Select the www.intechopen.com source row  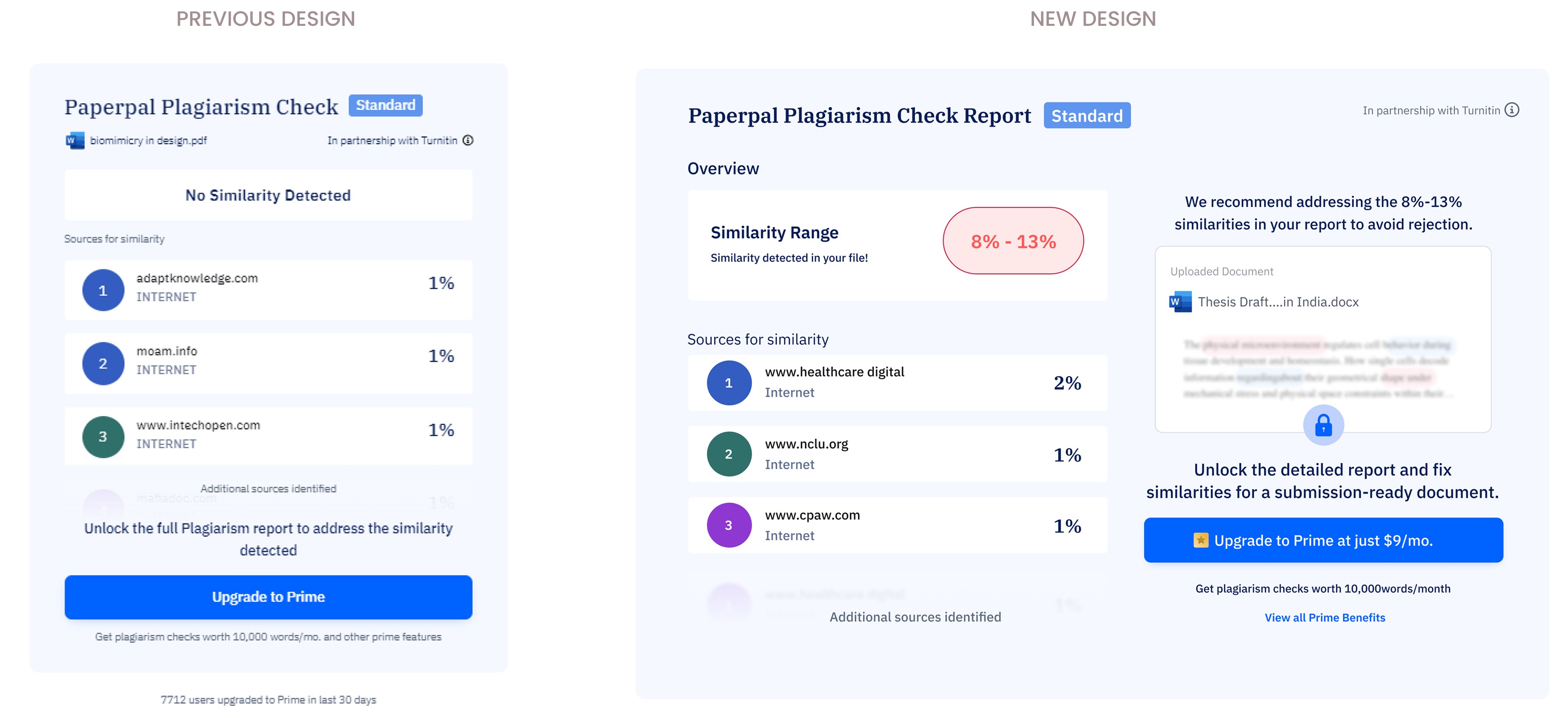(268, 436)
